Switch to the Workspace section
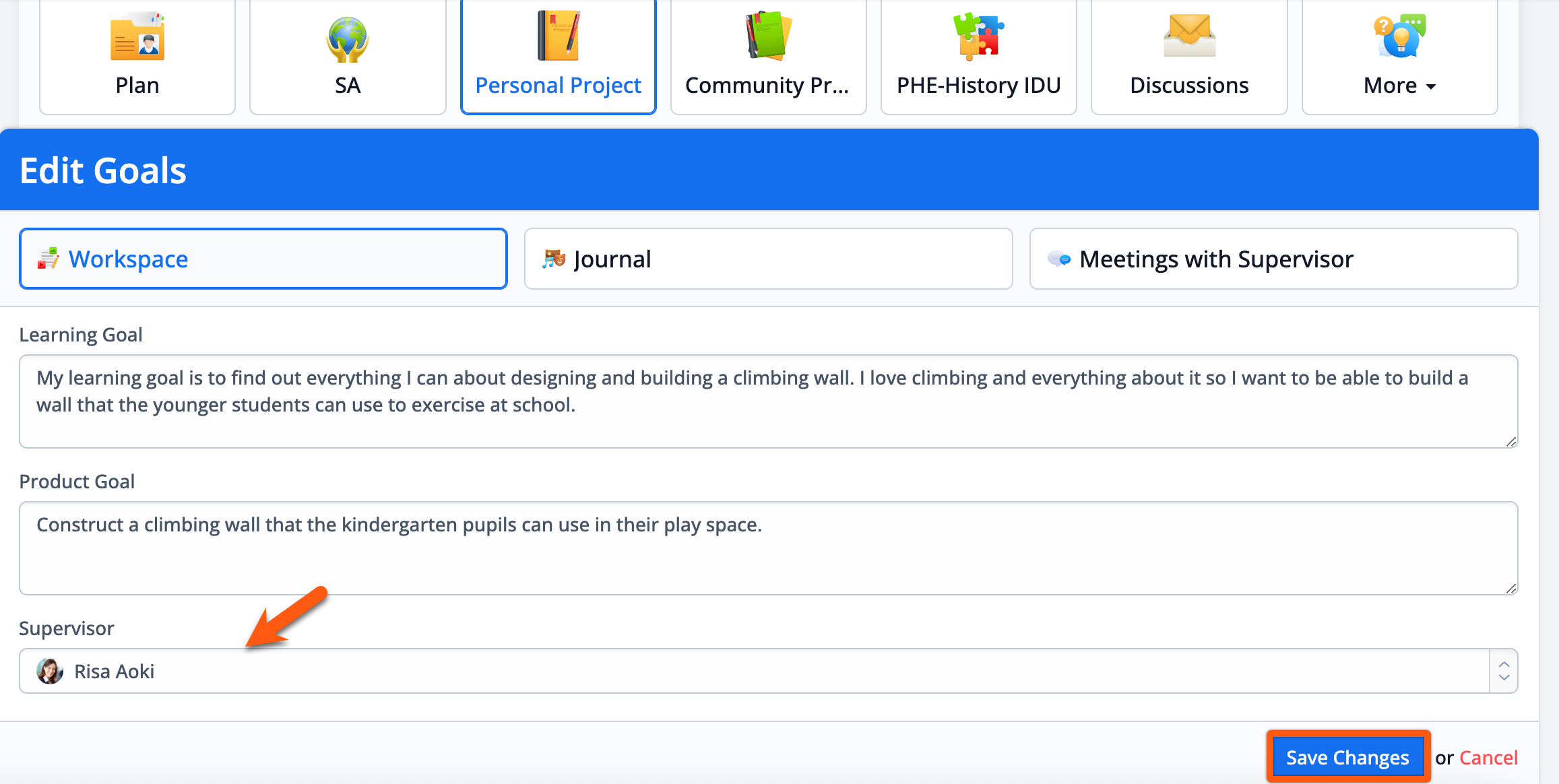The width and height of the screenshot is (1559, 784). click(263, 259)
